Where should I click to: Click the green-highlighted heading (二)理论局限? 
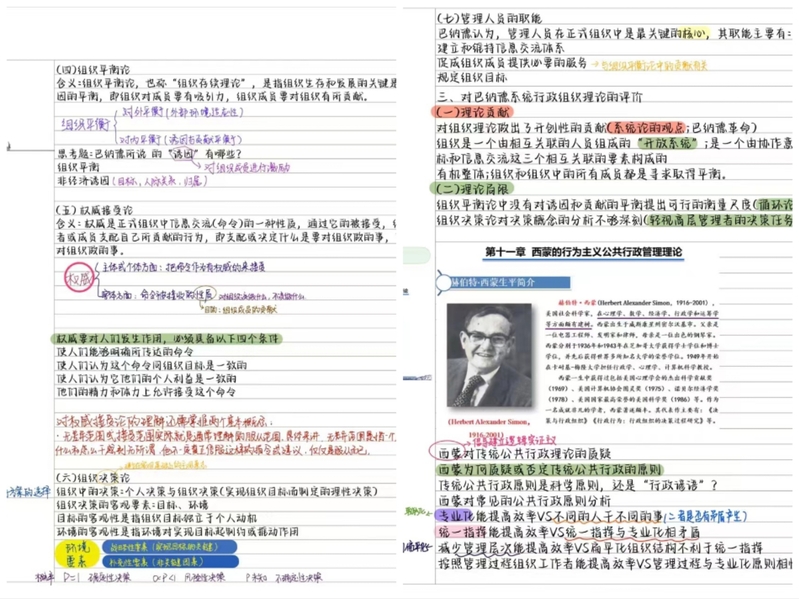coord(472,189)
